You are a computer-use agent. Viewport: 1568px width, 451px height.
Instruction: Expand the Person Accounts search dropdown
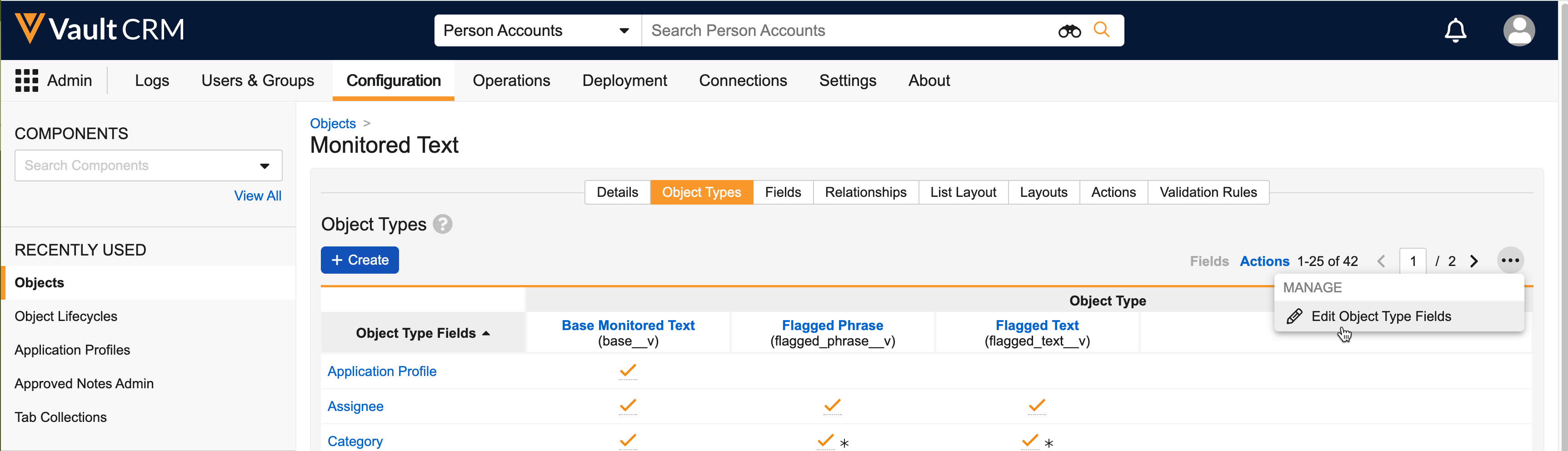click(x=623, y=30)
